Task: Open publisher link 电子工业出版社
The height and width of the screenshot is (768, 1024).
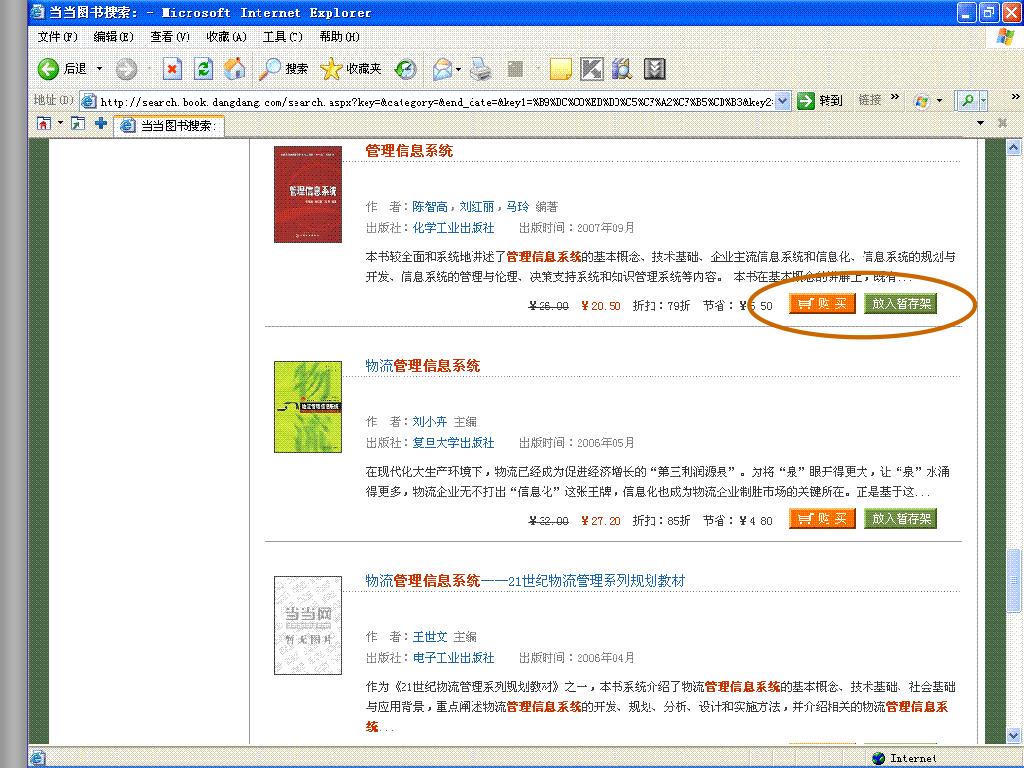Action: click(x=453, y=658)
